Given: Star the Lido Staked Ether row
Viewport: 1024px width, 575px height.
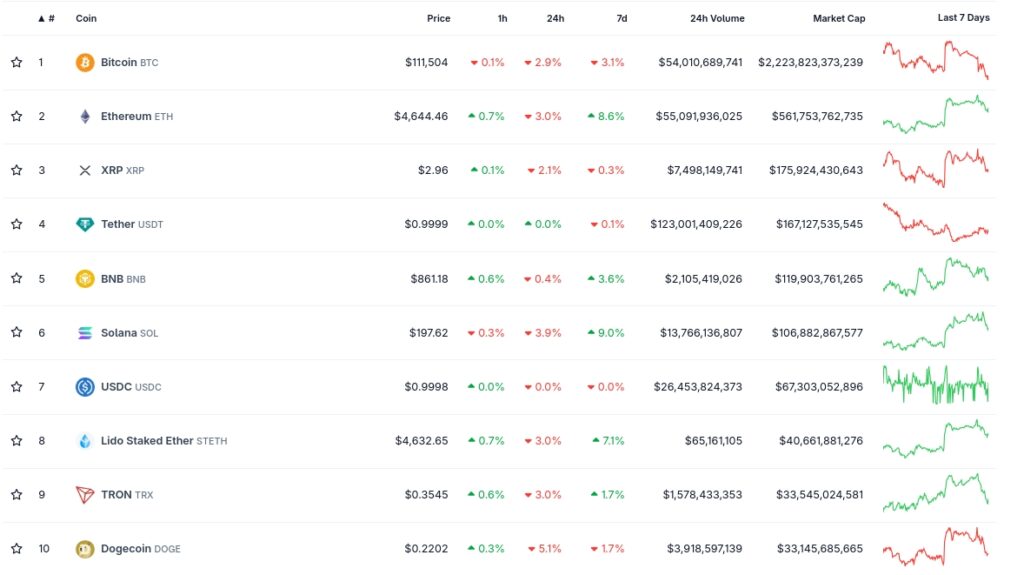Looking at the screenshot, I should pos(16,441).
